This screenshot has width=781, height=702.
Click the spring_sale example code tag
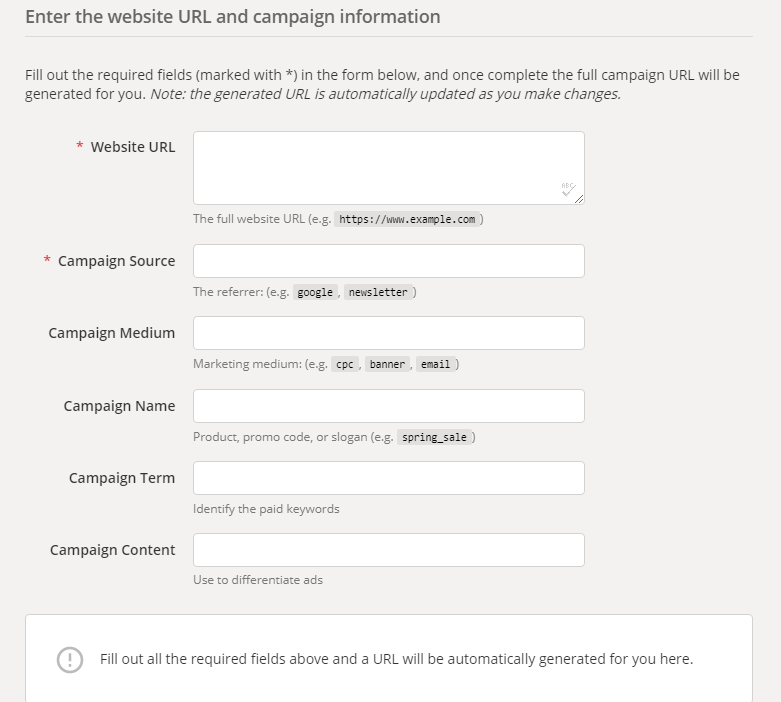tap(434, 437)
